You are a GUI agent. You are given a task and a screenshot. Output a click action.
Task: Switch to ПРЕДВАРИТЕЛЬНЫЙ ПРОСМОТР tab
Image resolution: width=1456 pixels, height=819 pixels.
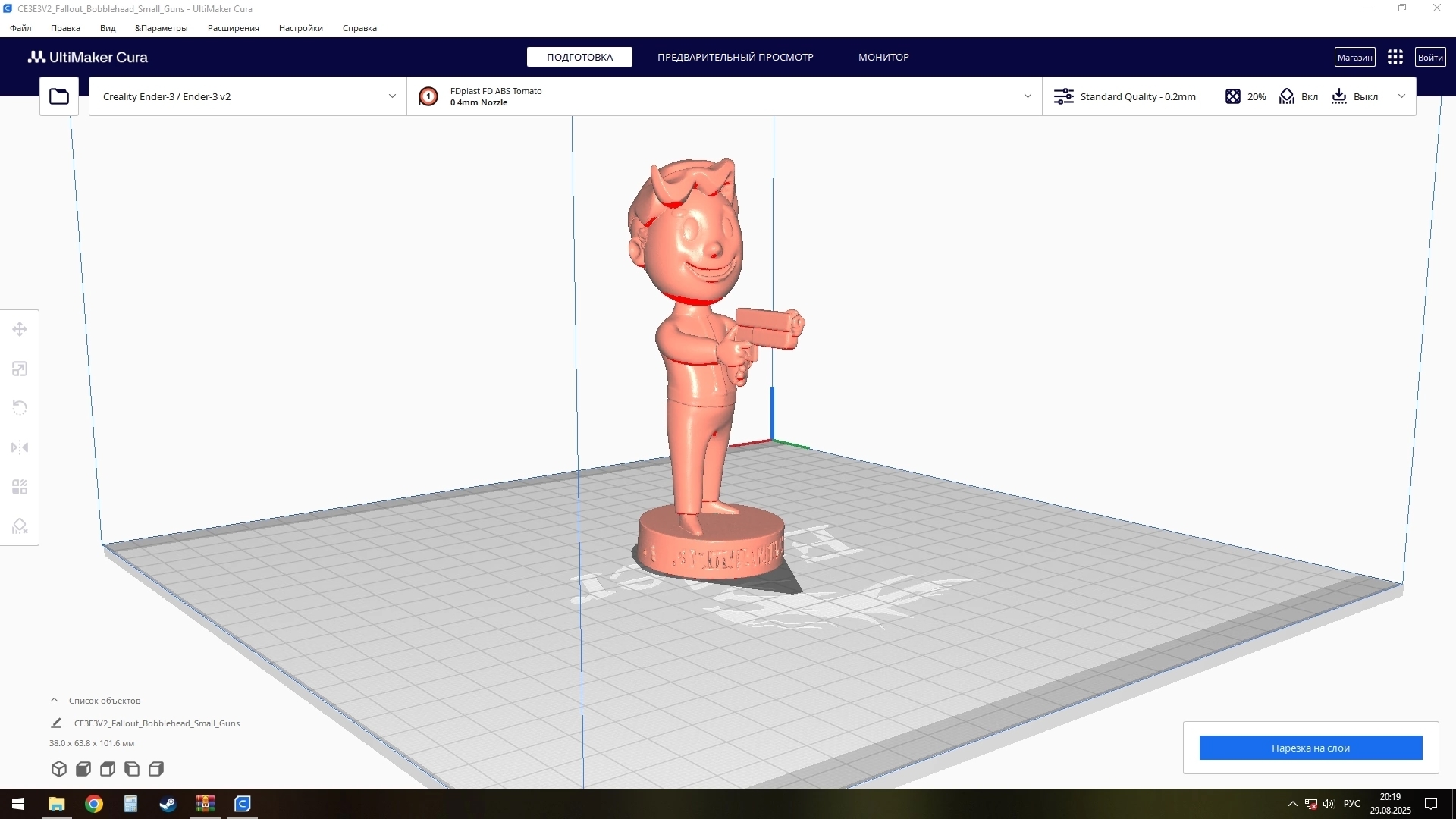tap(735, 57)
